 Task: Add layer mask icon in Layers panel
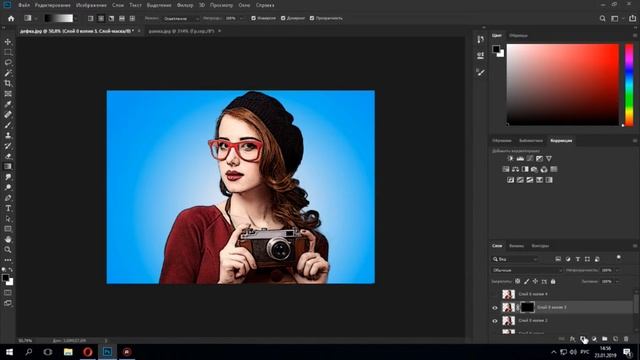(x=583, y=339)
